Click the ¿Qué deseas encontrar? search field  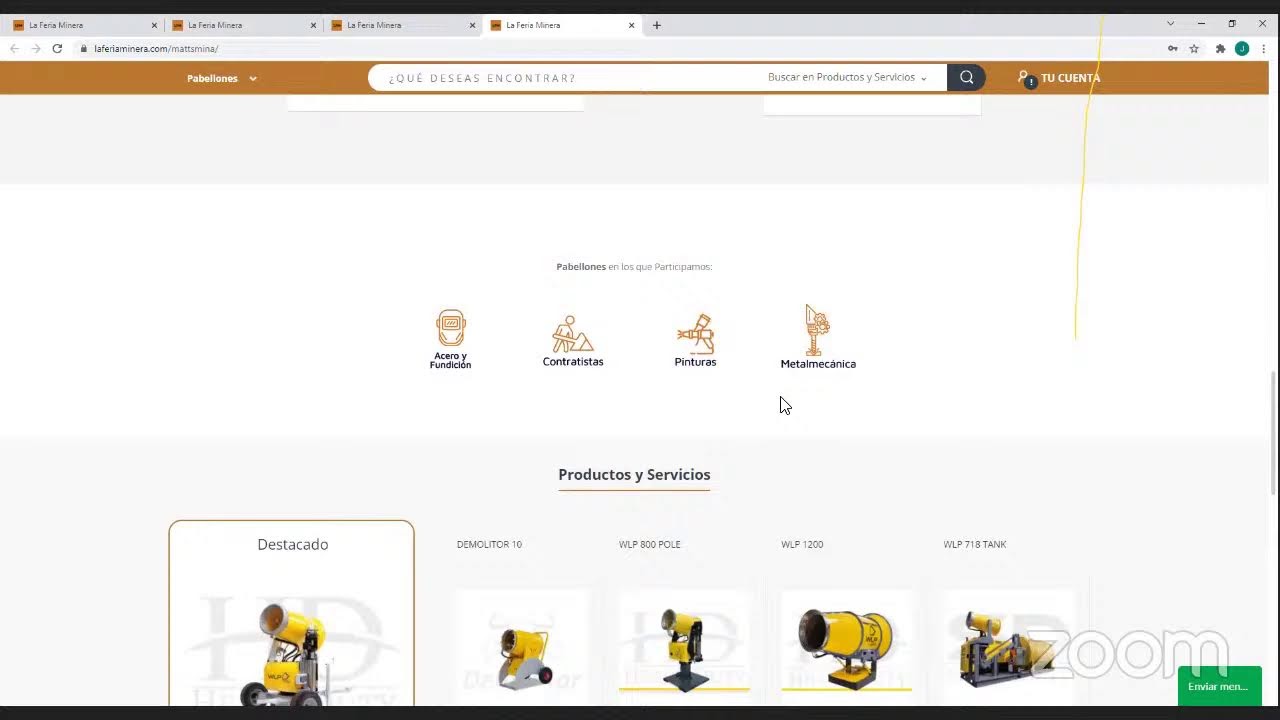click(570, 78)
